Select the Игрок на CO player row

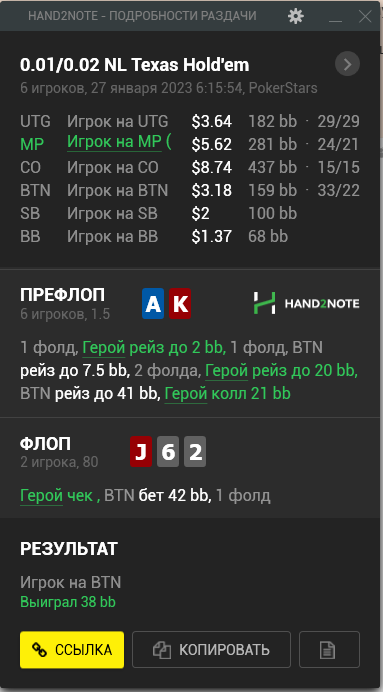[x=190, y=168]
